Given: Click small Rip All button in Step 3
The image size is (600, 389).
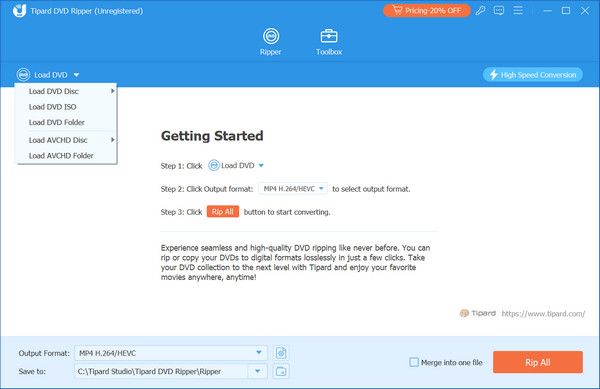Looking at the screenshot, I should coord(223,212).
